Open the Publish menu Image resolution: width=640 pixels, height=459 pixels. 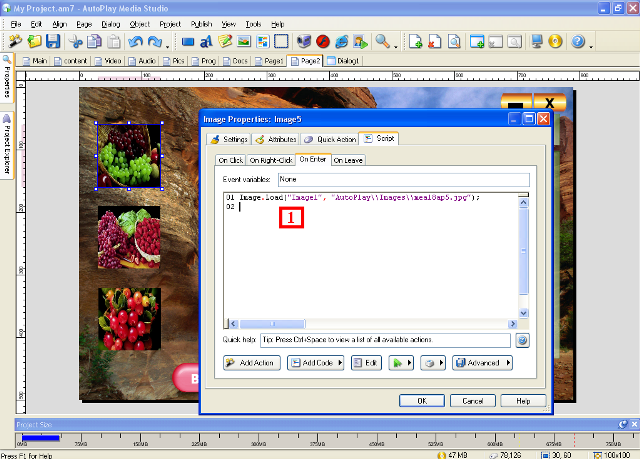pyautogui.click(x=201, y=23)
